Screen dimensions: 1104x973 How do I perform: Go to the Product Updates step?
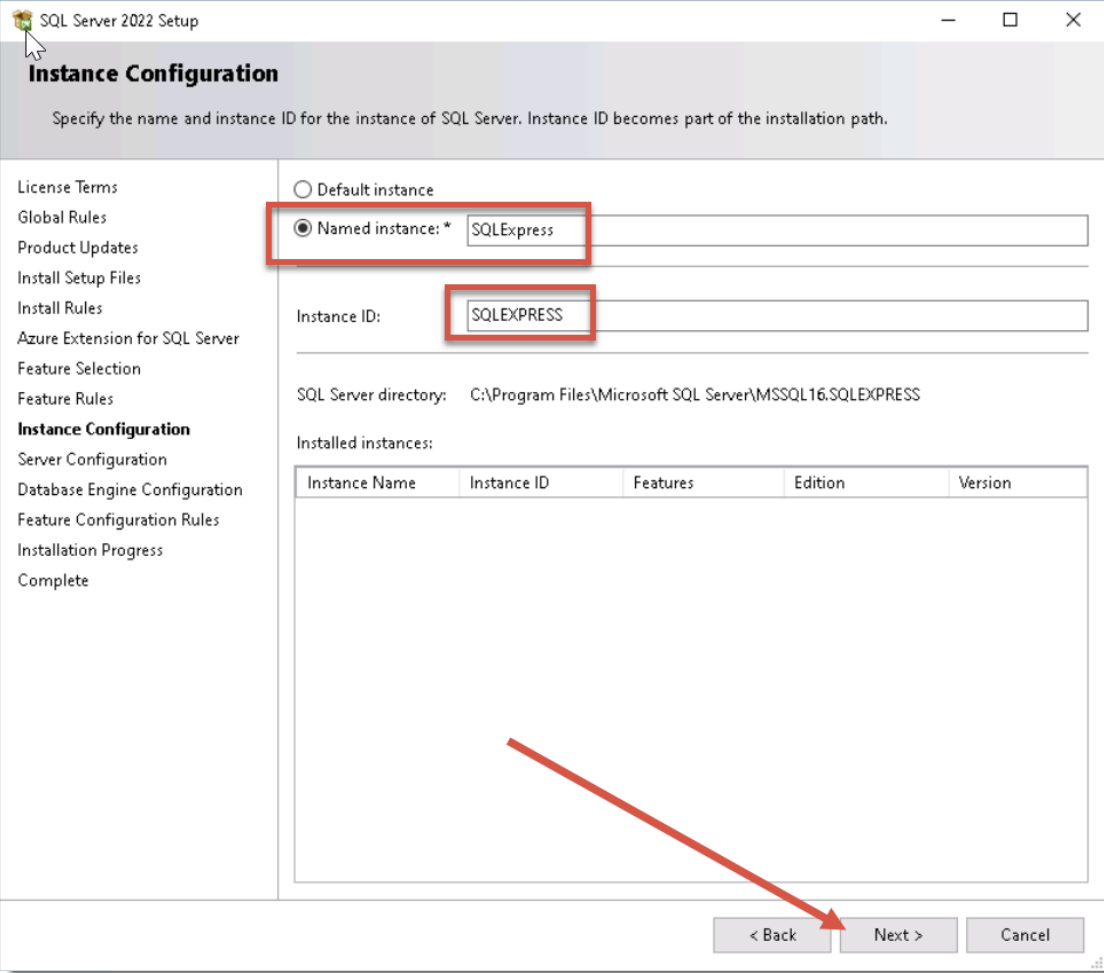77,248
